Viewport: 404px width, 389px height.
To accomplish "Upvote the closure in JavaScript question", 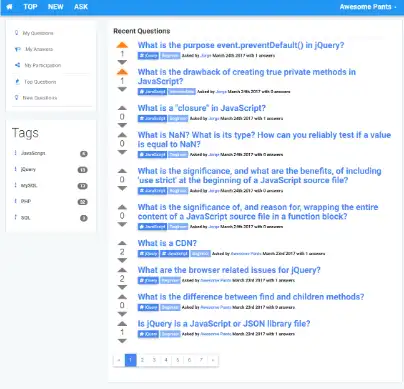I will click(122, 108).
